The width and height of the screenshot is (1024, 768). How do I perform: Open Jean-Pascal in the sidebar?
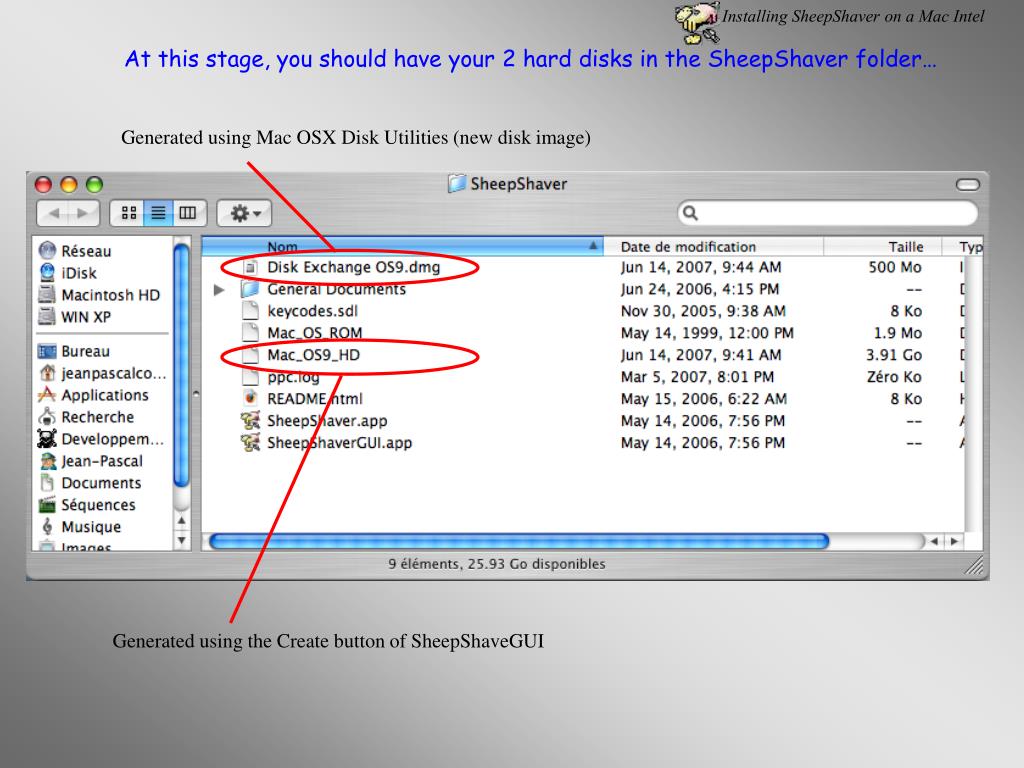point(91,461)
